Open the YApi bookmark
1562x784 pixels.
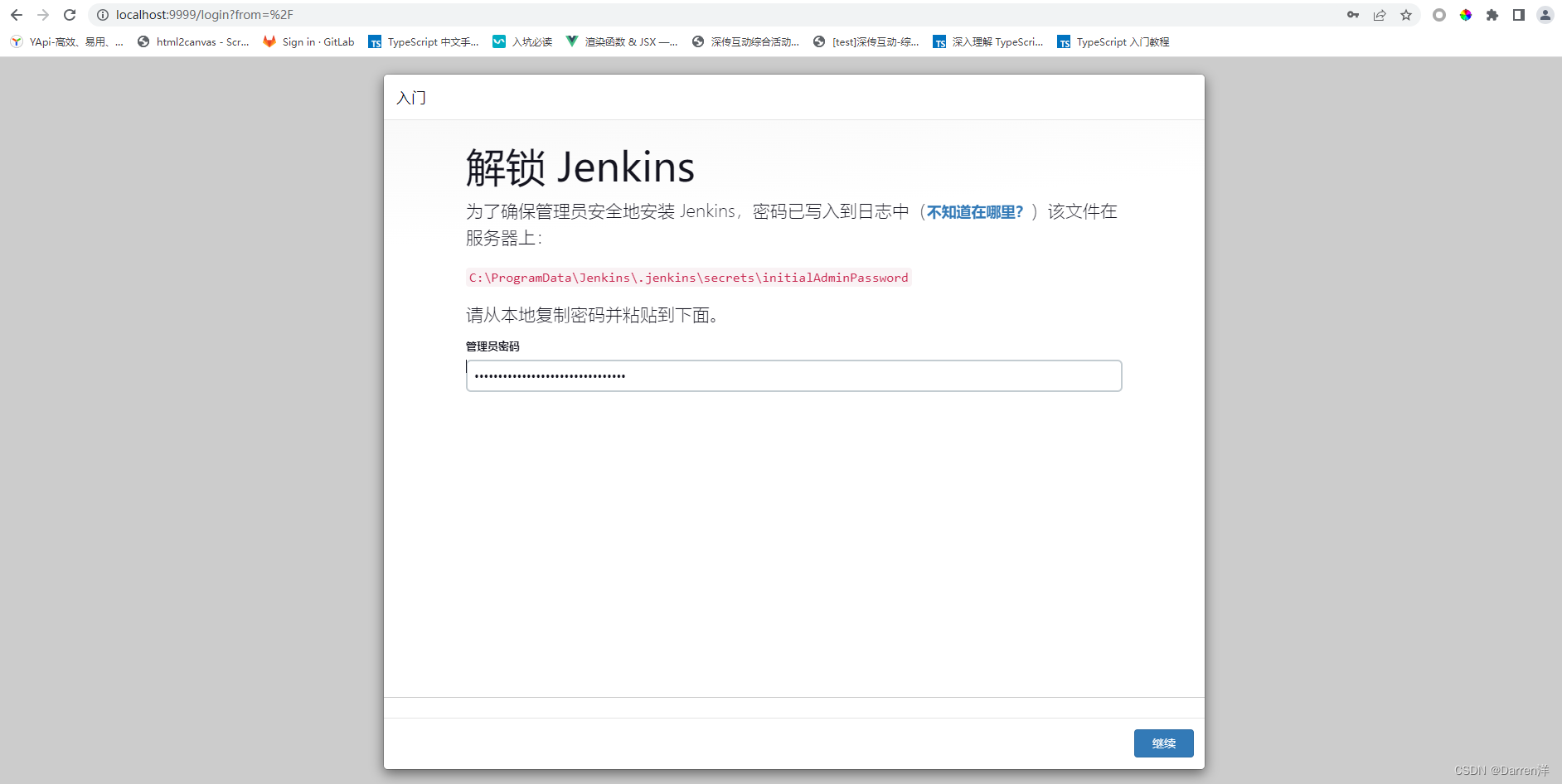click(x=67, y=41)
